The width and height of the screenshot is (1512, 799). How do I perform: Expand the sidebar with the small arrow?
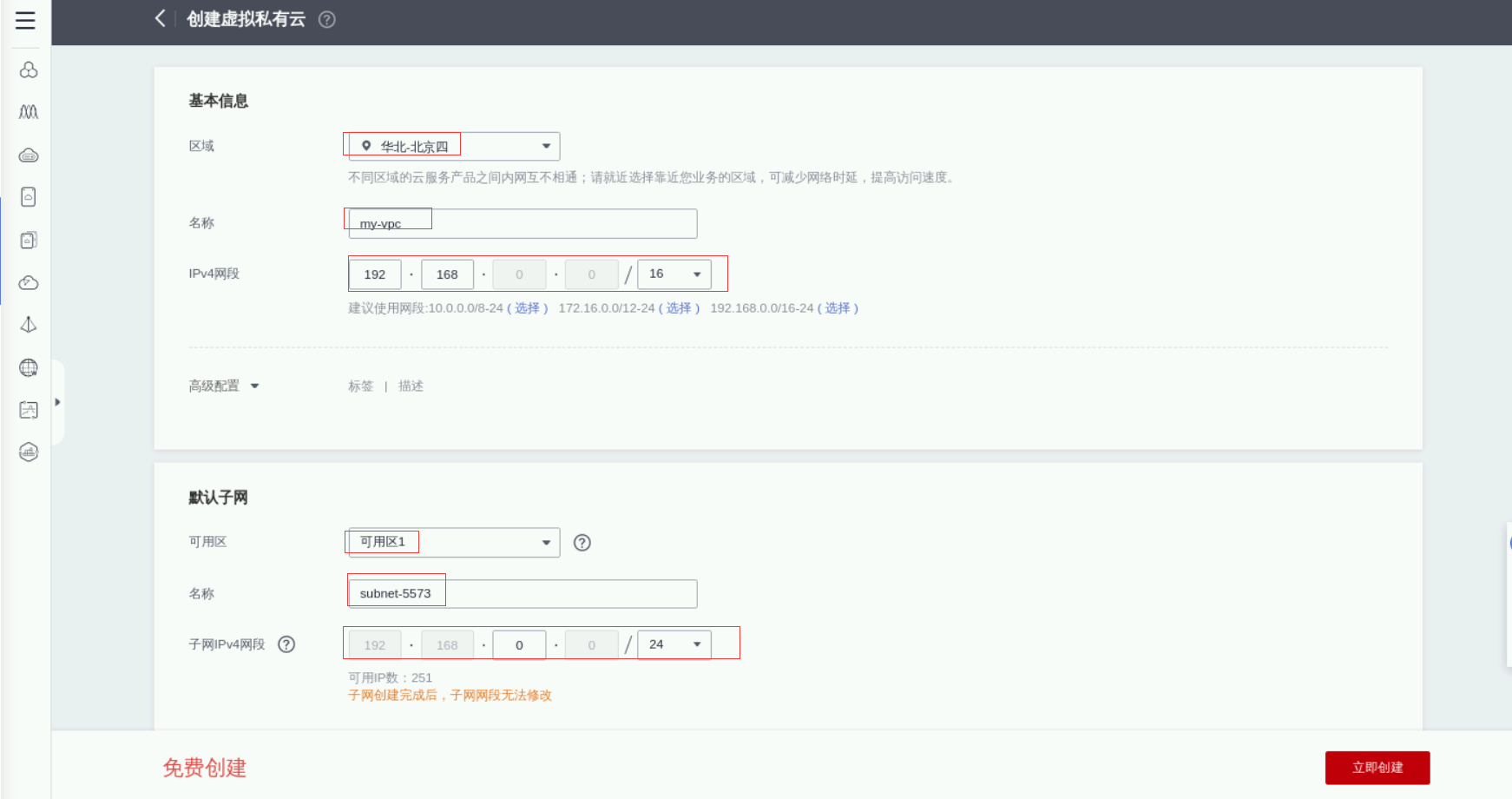(57, 402)
